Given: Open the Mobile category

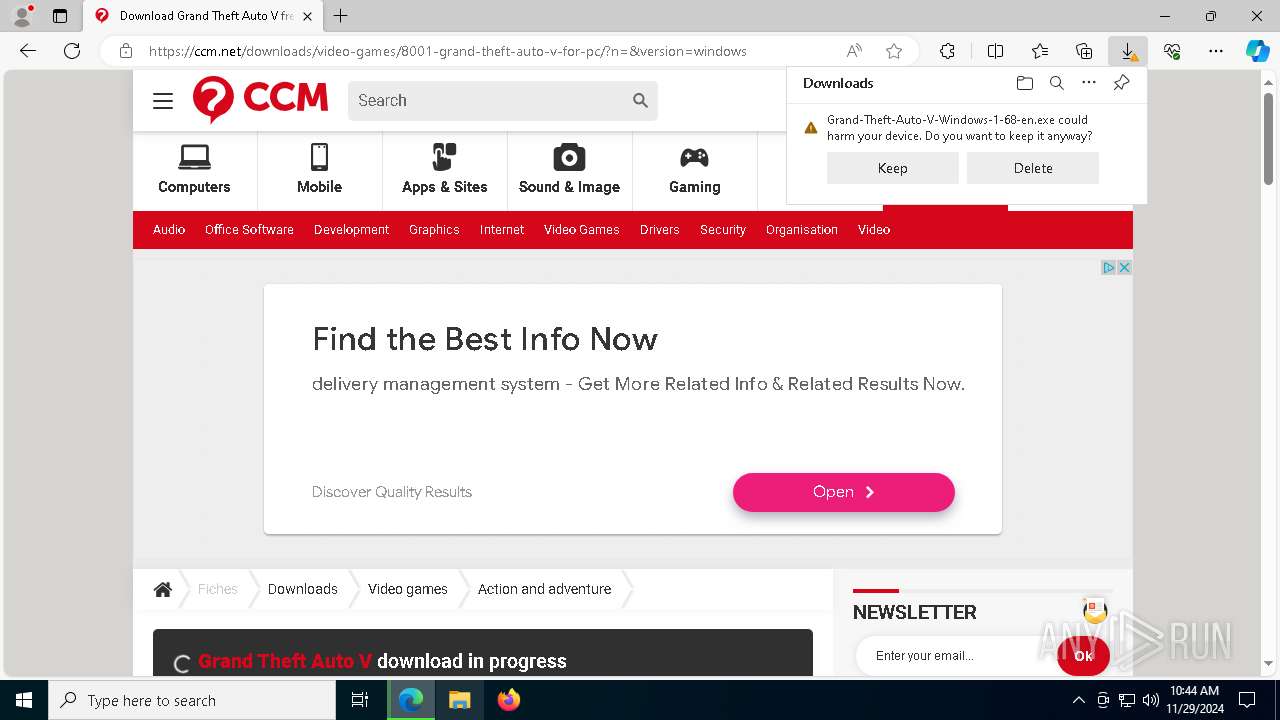Looking at the screenshot, I should tap(319, 169).
